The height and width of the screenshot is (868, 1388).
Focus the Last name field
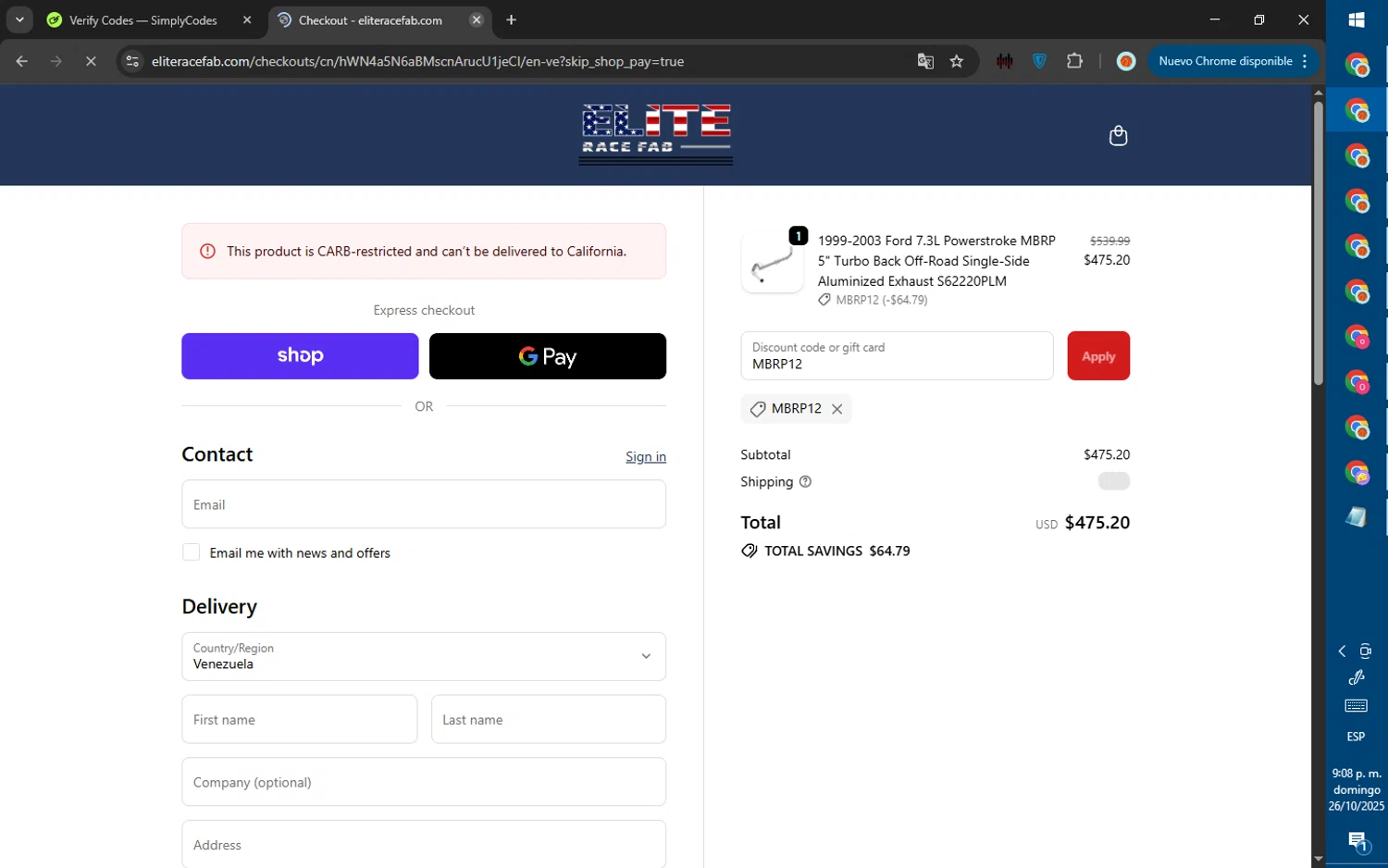pyautogui.click(x=549, y=720)
